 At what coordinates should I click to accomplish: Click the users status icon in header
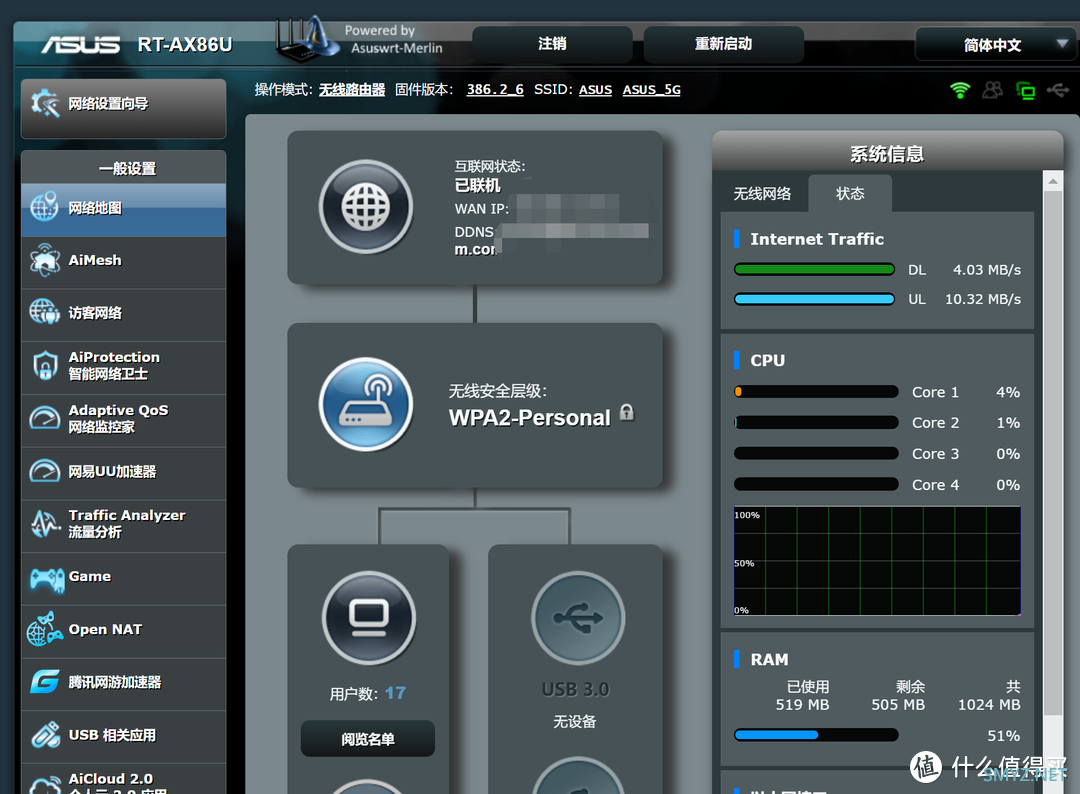[993, 90]
